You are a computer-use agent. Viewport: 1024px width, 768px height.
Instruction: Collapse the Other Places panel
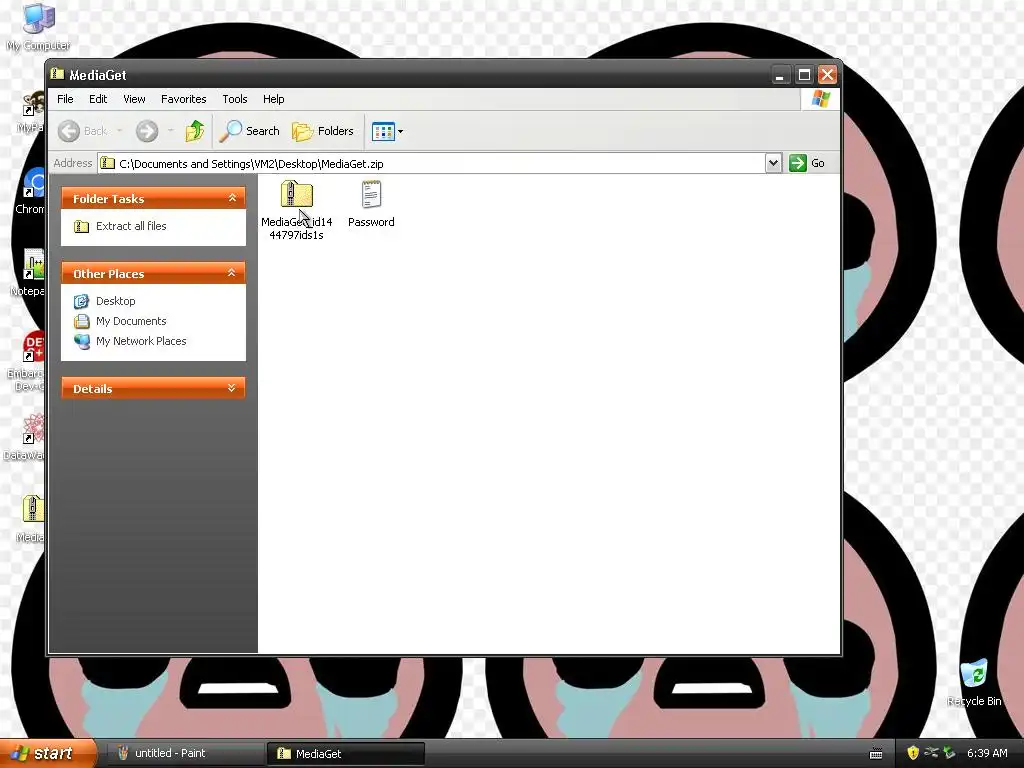pos(232,273)
